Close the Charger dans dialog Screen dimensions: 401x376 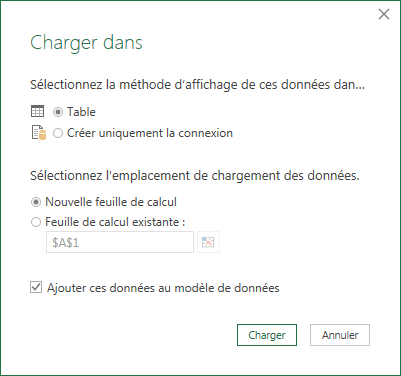pos(384,14)
